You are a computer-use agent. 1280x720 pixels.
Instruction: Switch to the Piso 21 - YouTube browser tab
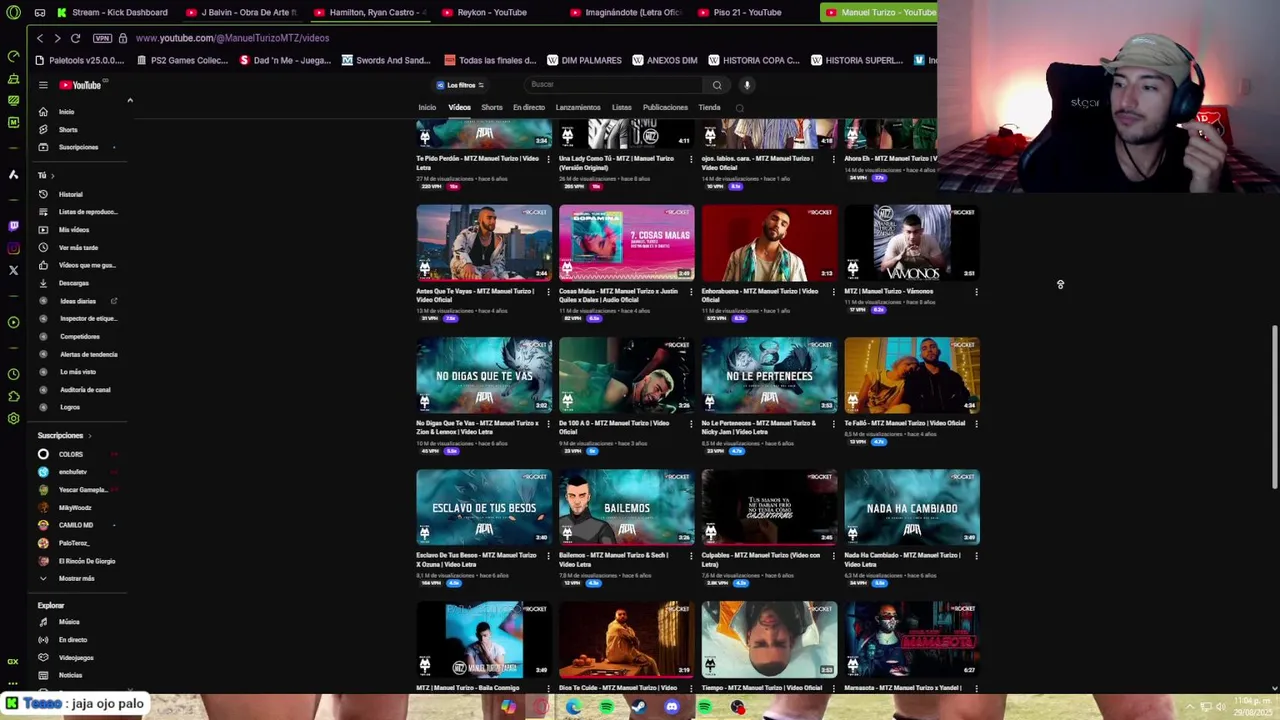tap(740, 12)
